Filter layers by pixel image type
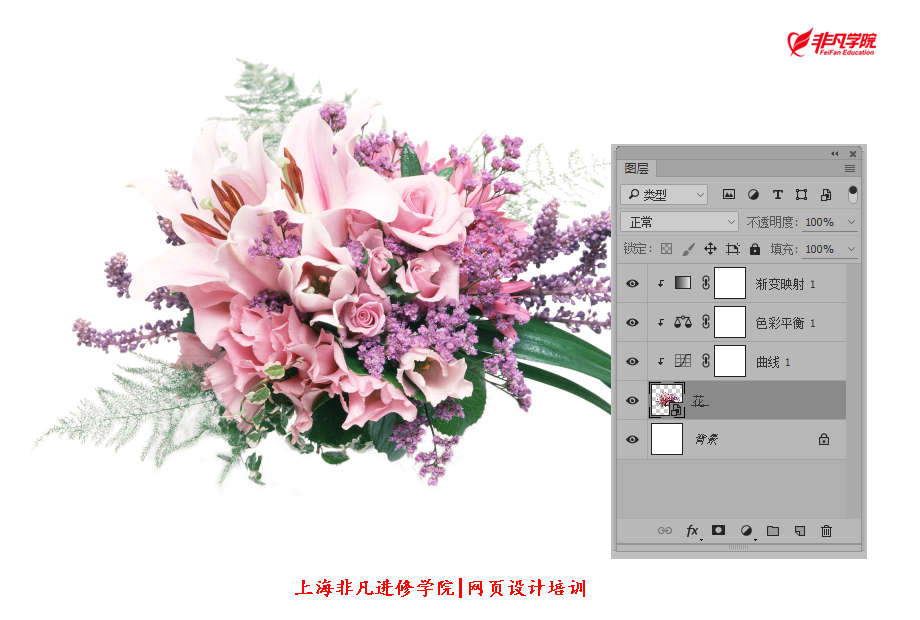The width and height of the screenshot is (920, 620). [729, 194]
